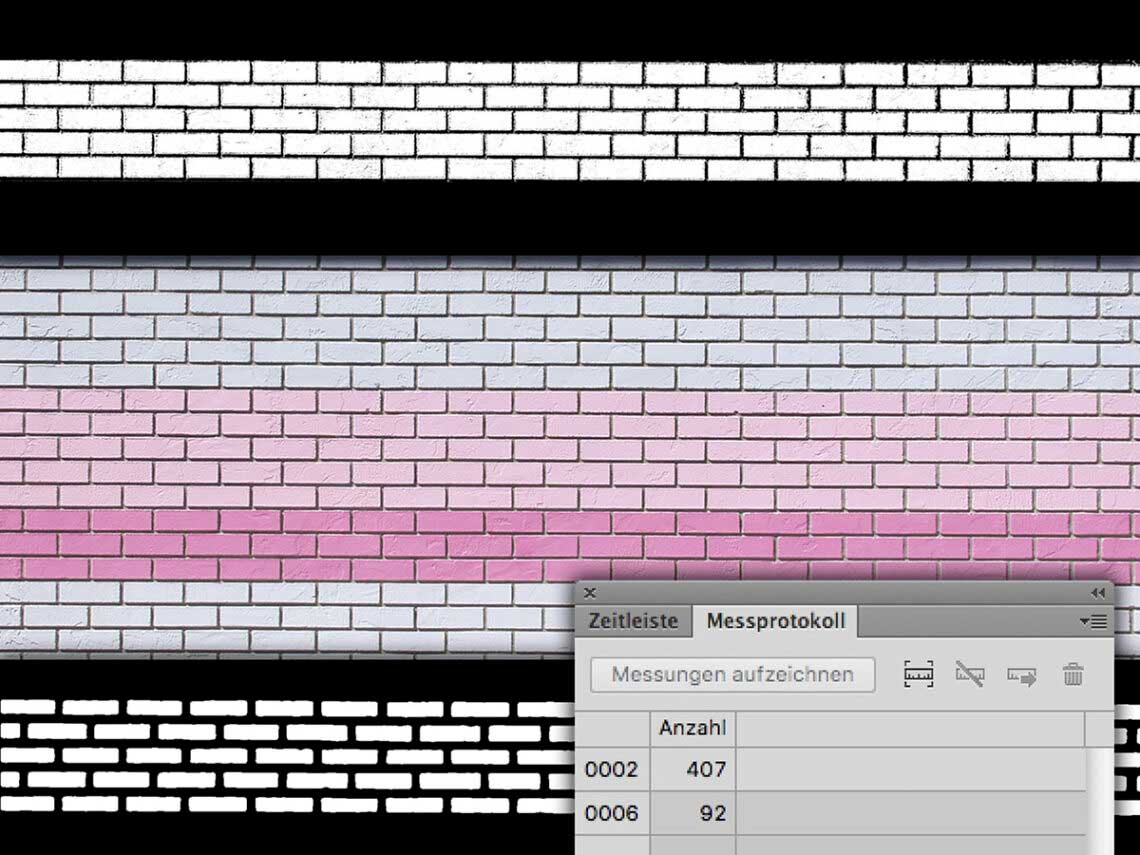The height and width of the screenshot is (855, 1140).
Task: Click the measurement table's vertical scrollbar
Action: pos(1099,800)
